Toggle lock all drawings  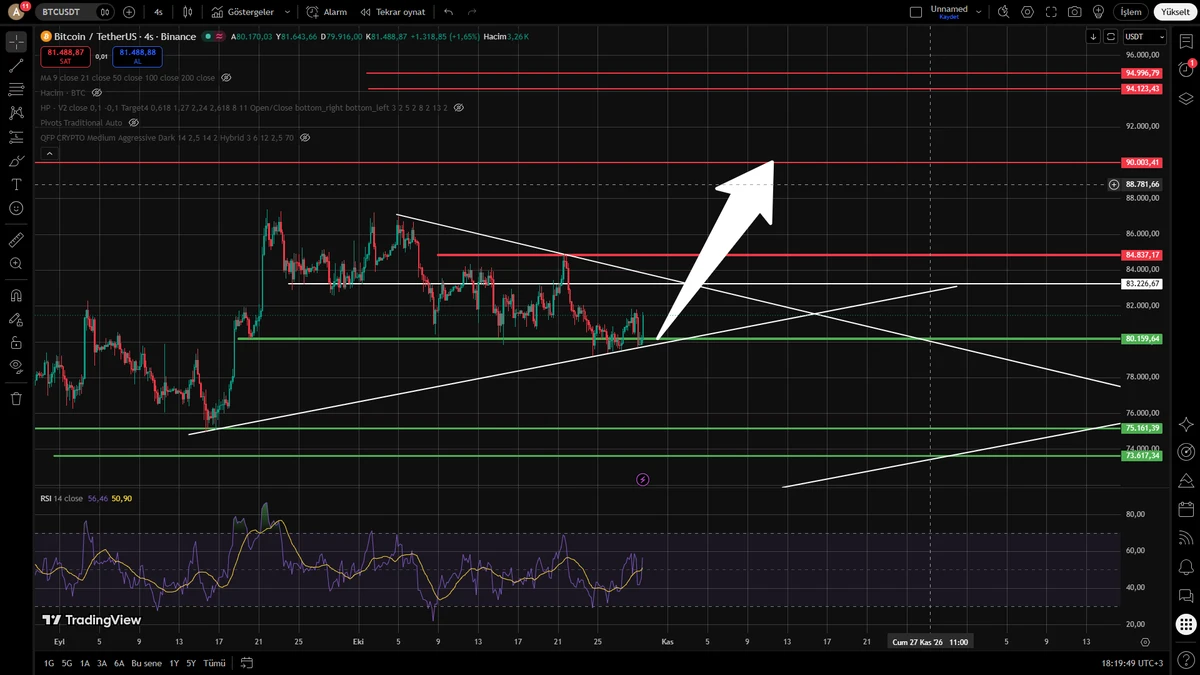tap(16, 342)
